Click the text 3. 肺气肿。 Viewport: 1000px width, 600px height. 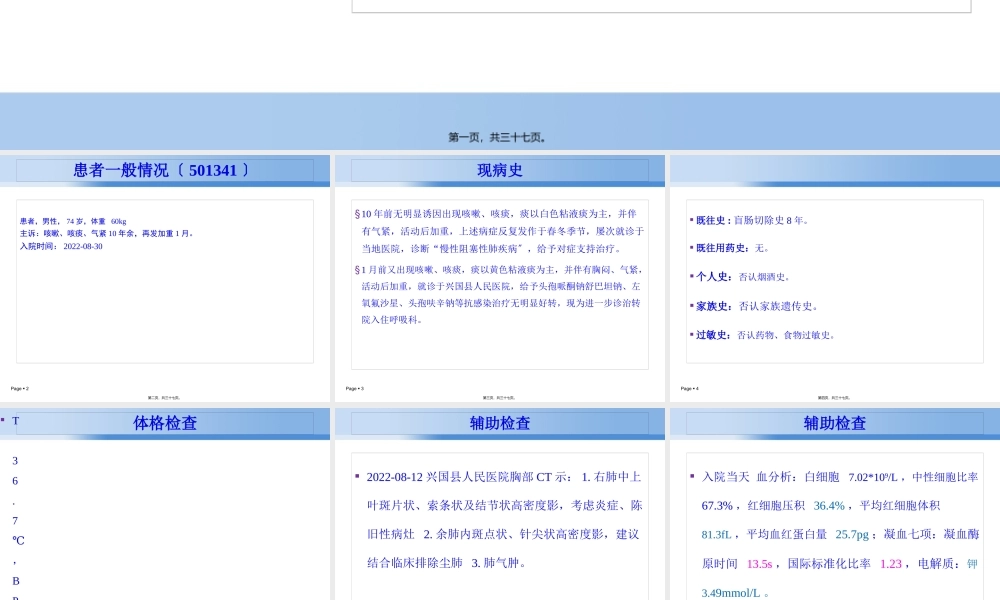coord(500,563)
